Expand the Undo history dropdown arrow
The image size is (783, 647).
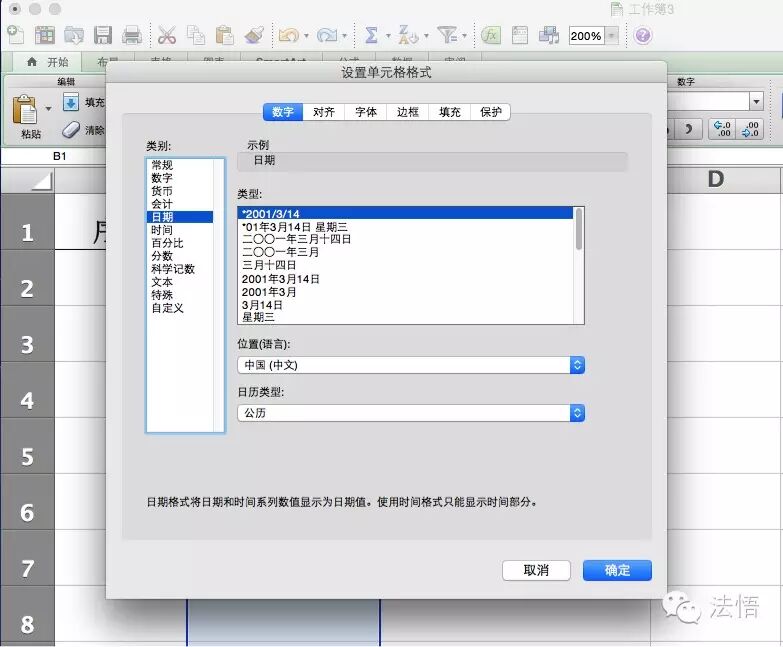307,36
